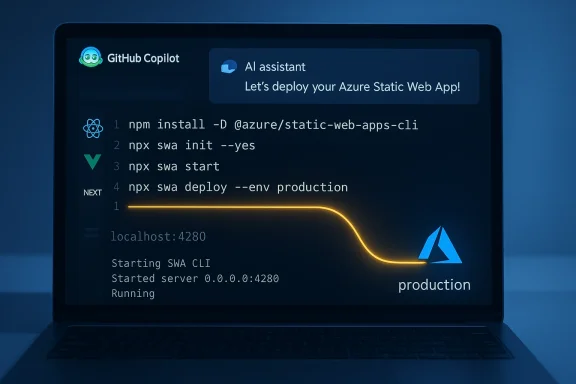The height and width of the screenshot is (384, 576).
Task: Click the GitHub Copilot label
Action: (143, 58)
